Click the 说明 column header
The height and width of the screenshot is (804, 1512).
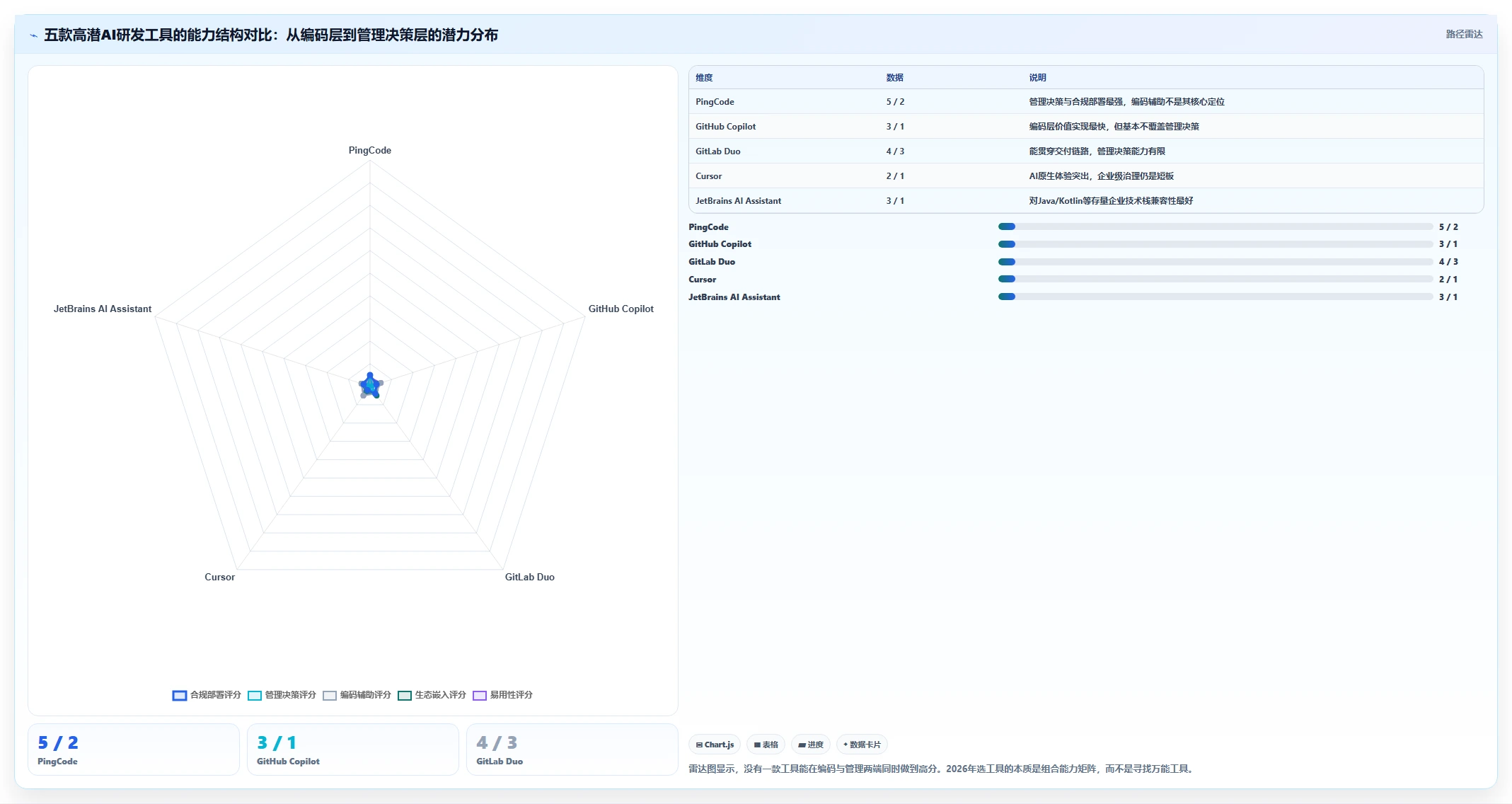1037,78
